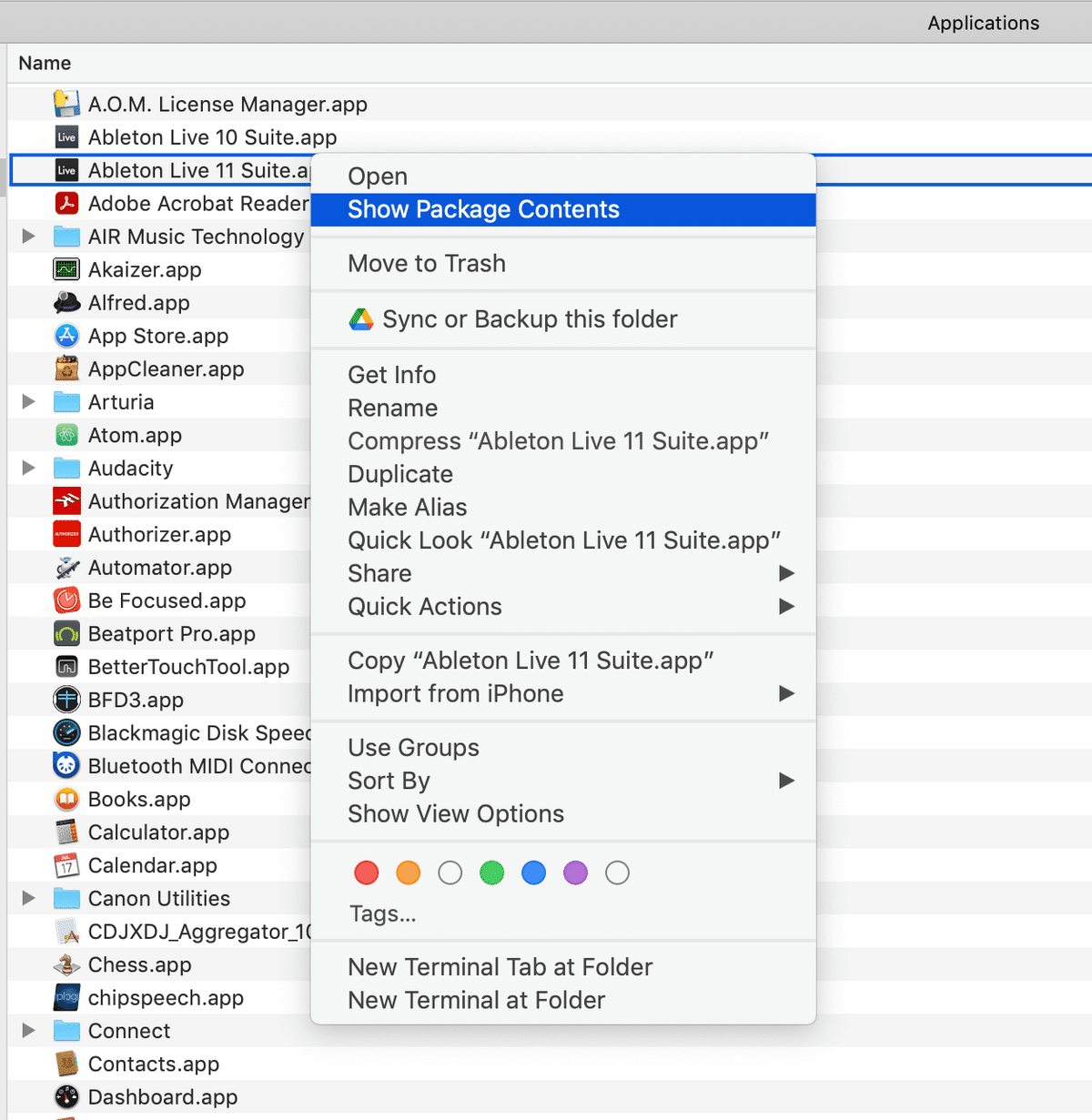
Task: Compress Ableton Live 11 Suite.app
Action: [563, 441]
